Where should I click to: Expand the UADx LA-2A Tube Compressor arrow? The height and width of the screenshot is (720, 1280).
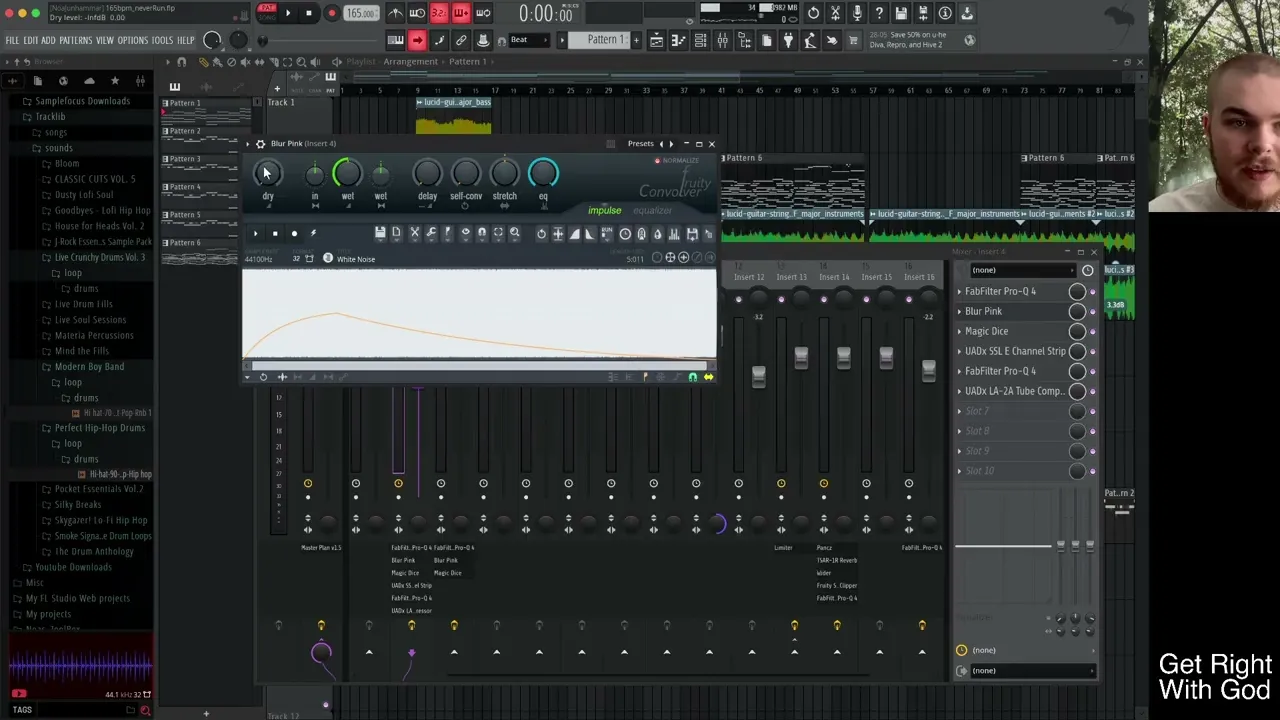pos(959,392)
